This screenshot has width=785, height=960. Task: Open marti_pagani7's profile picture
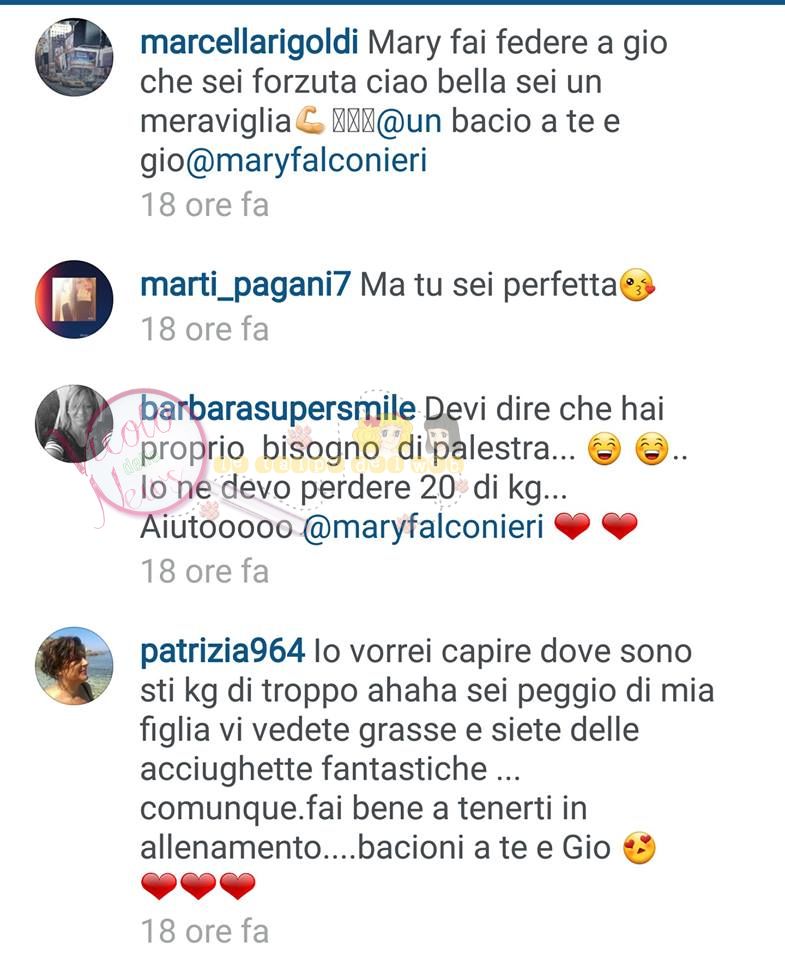[74, 299]
